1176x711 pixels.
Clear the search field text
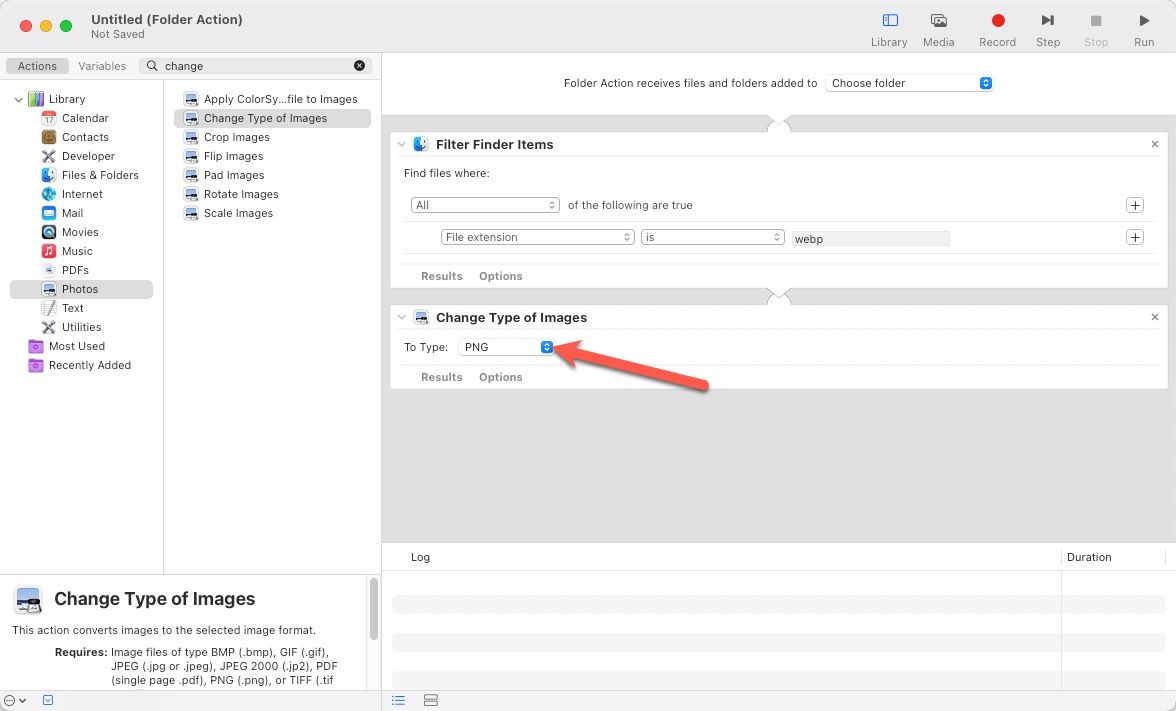359,66
